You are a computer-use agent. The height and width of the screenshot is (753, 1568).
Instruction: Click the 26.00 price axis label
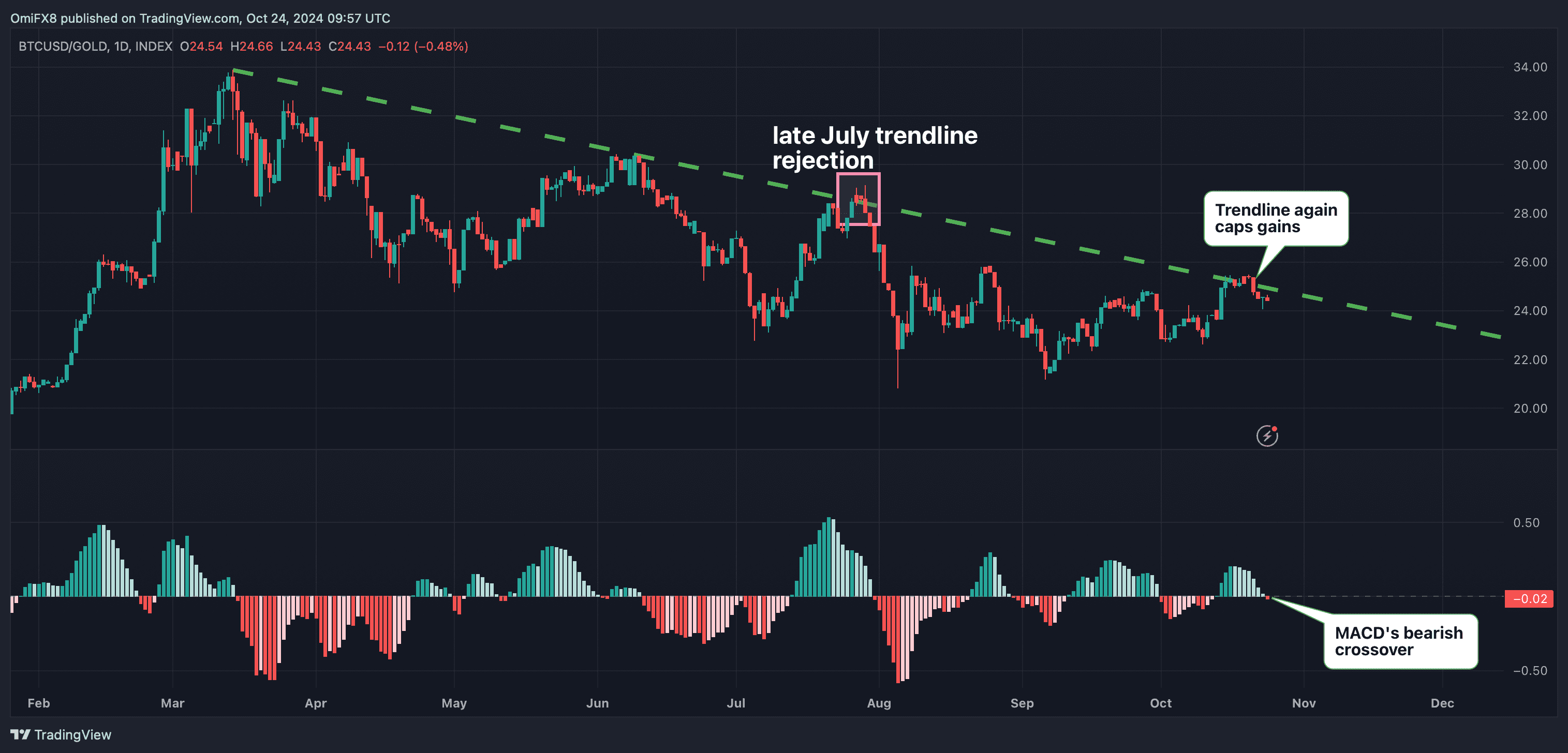(x=1530, y=262)
